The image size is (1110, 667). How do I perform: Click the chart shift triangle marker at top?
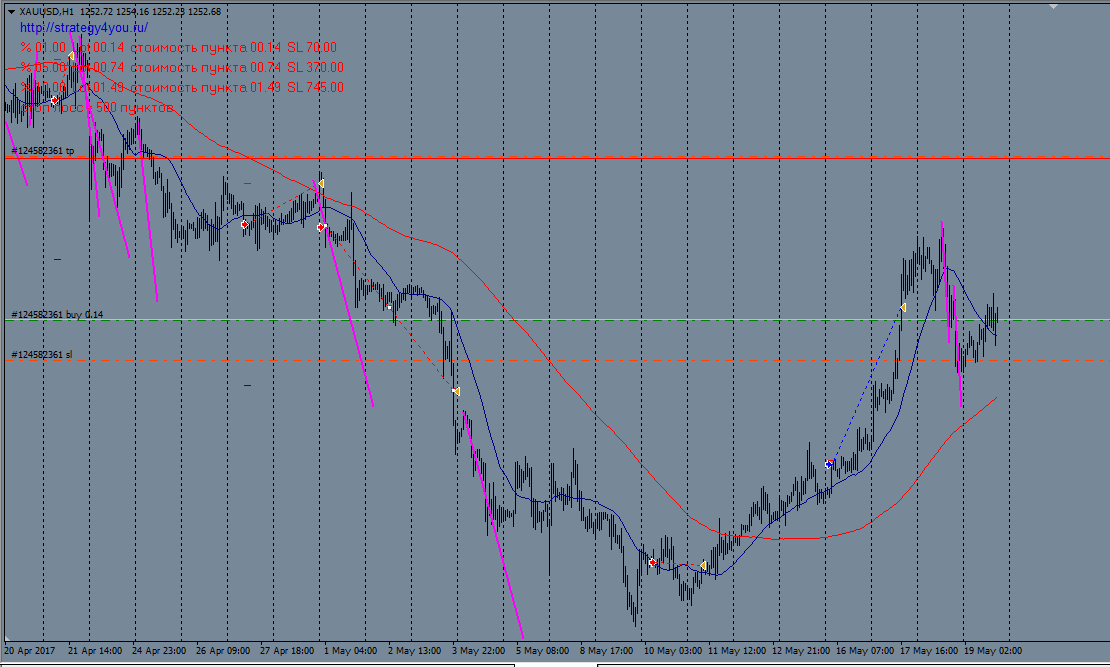coord(1053,6)
